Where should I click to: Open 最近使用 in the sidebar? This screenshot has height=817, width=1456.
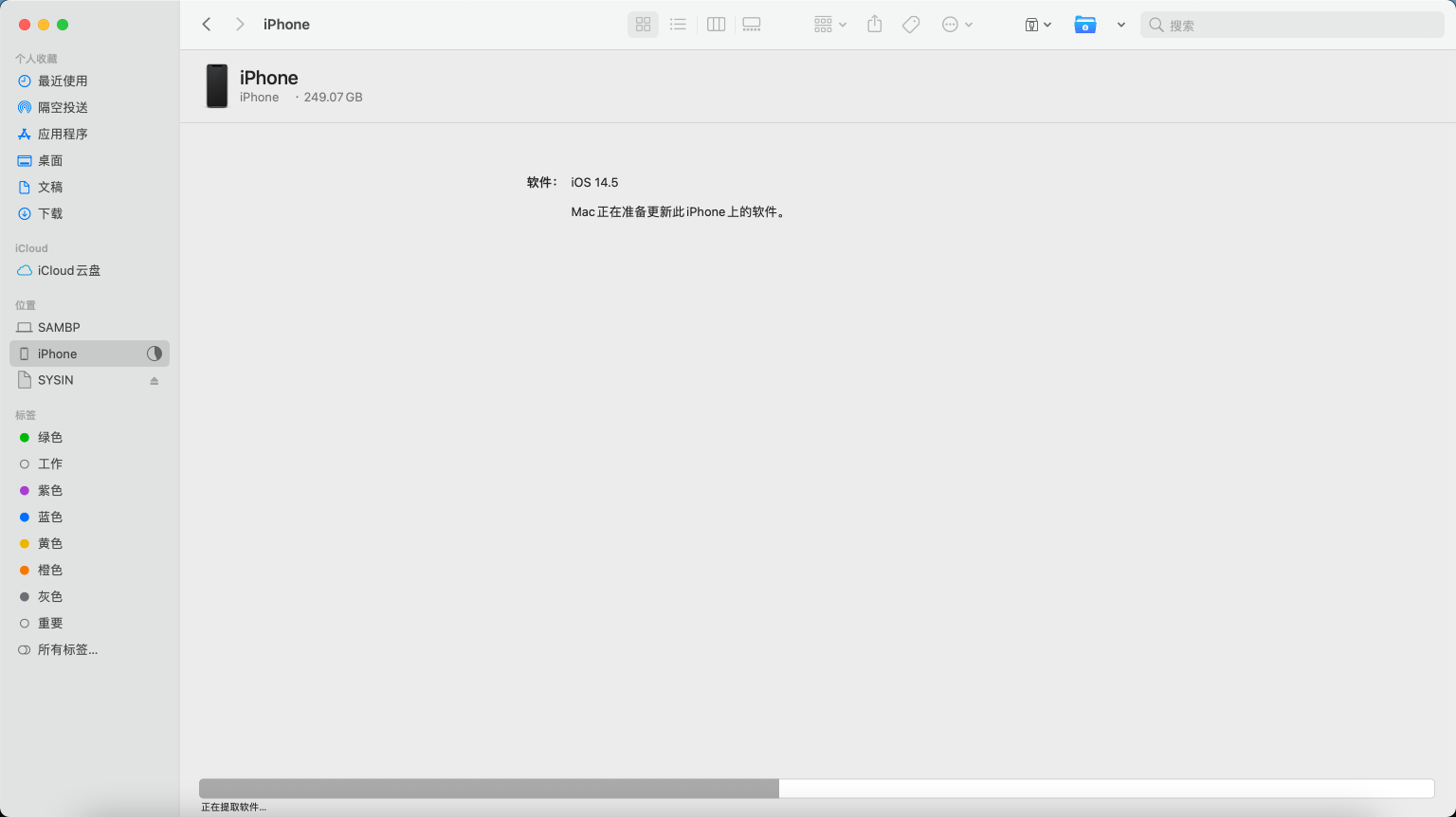tap(89, 81)
